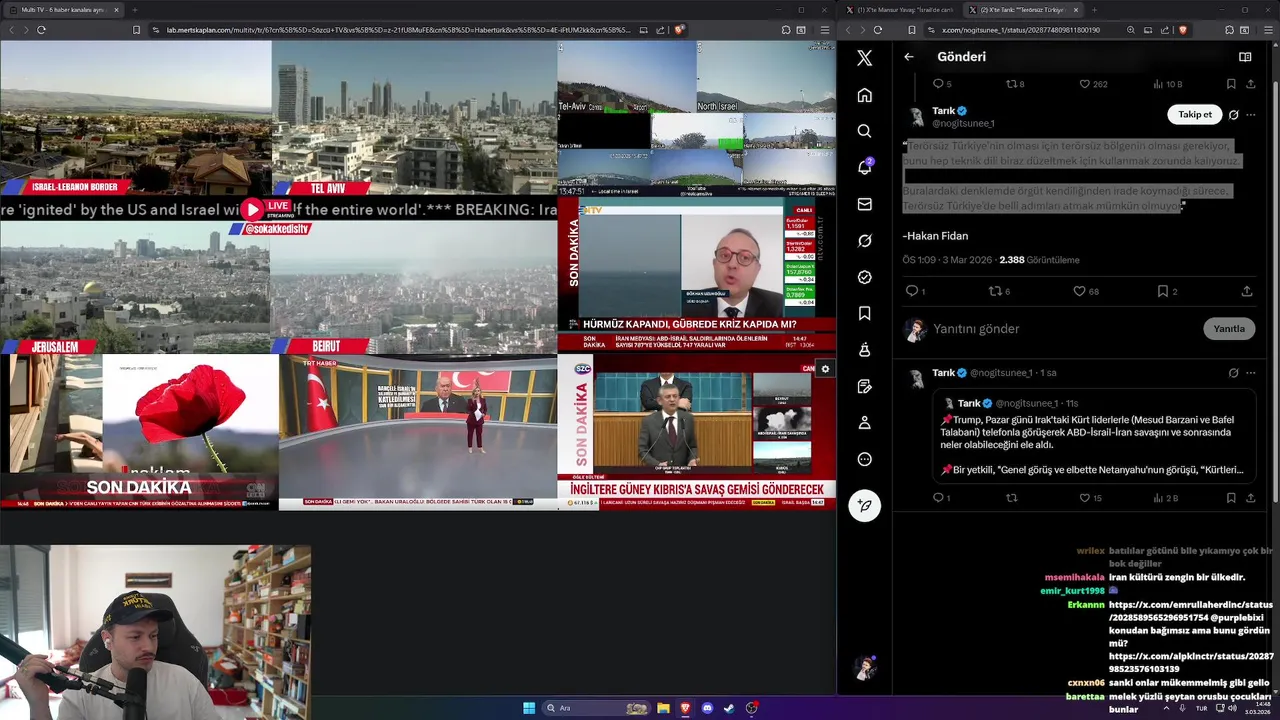Open X notifications bell
This screenshot has width=1280, height=720.
click(x=865, y=167)
